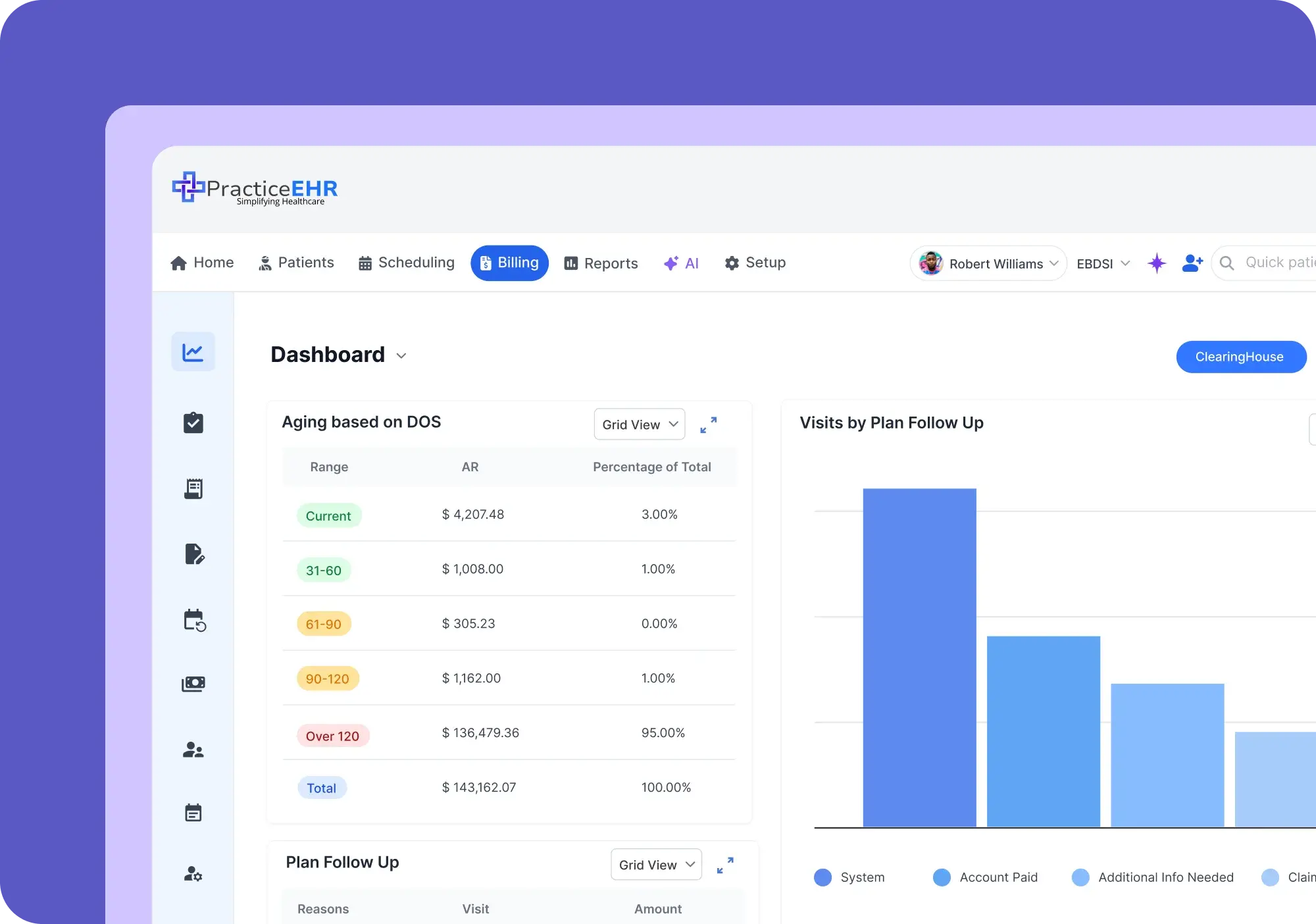Select the analytics dashboard icon in the sidebar

coord(193,351)
